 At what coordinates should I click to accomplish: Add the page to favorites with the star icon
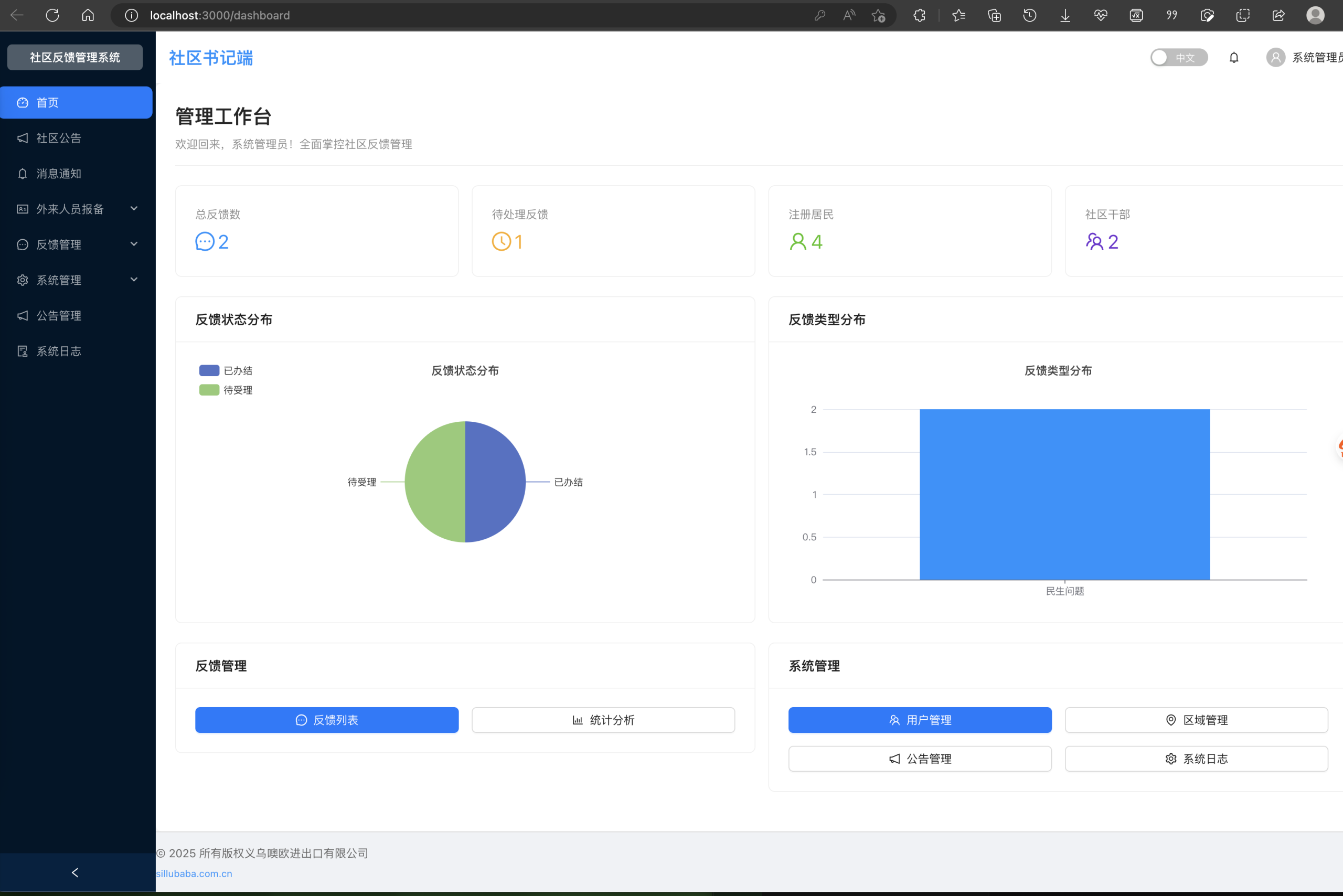(878, 15)
